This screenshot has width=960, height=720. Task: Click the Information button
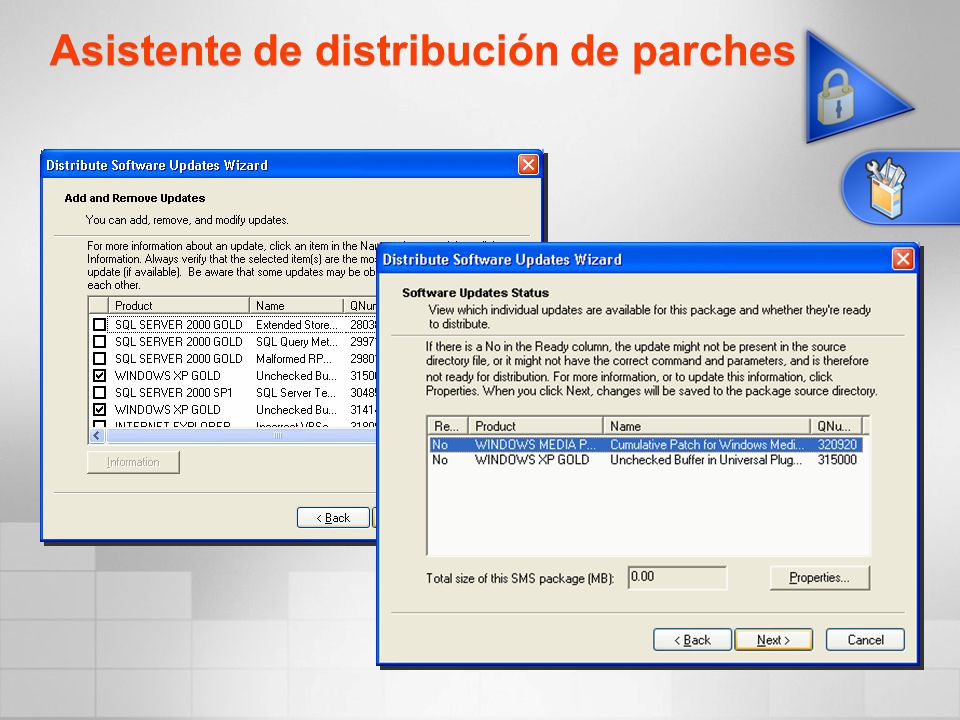(133, 462)
